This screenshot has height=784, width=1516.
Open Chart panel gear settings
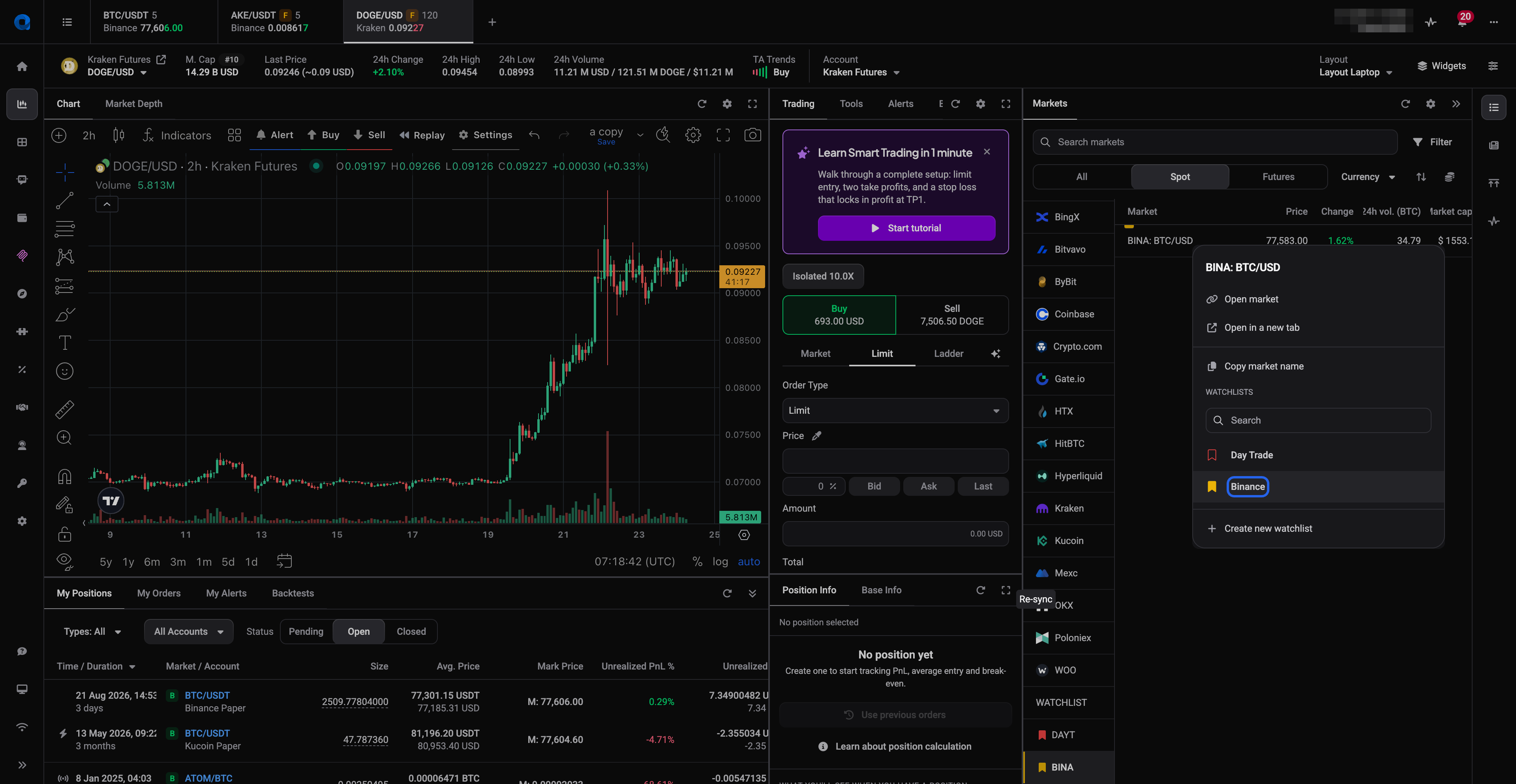tap(727, 103)
